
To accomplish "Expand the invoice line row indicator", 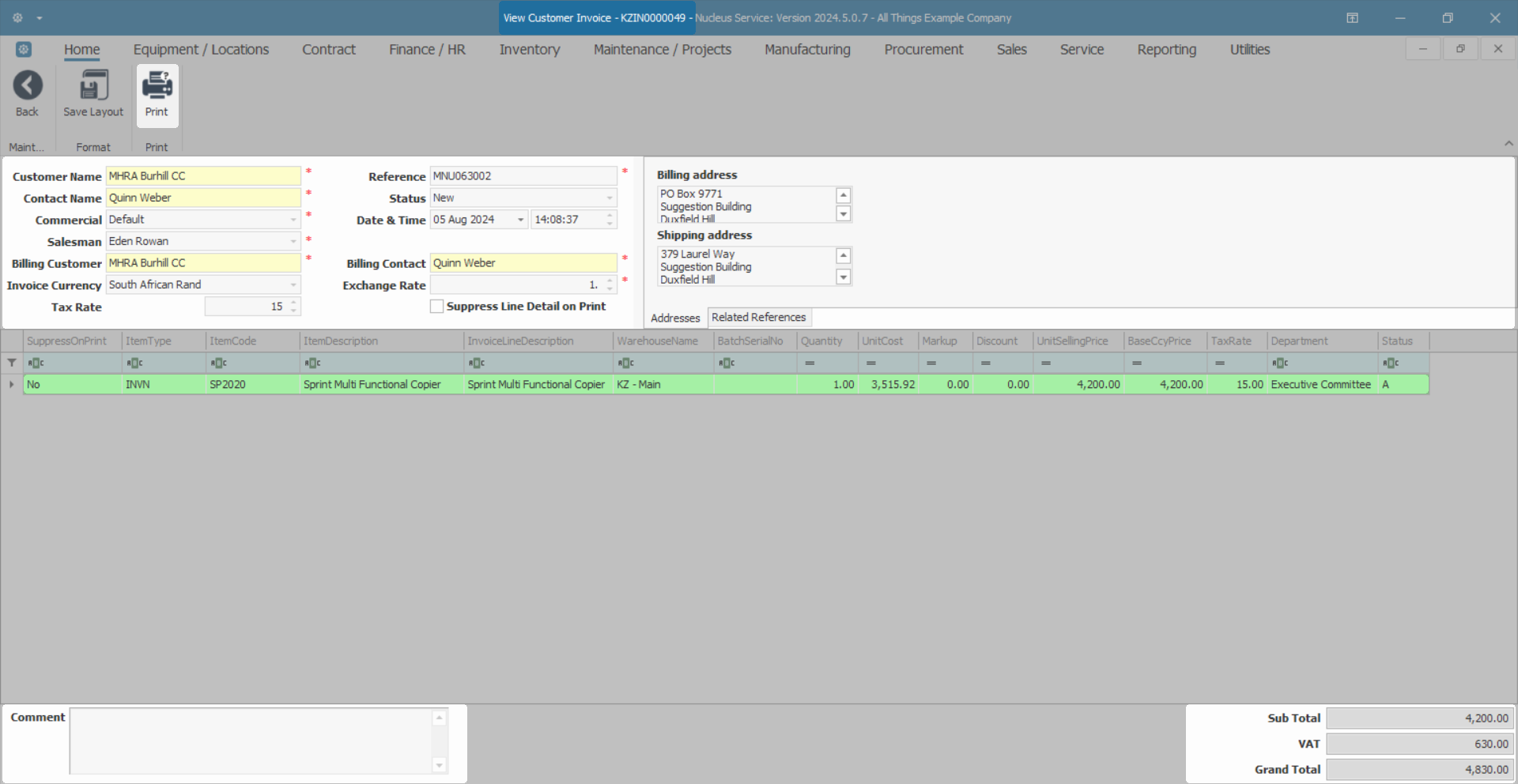I will coord(11,384).
